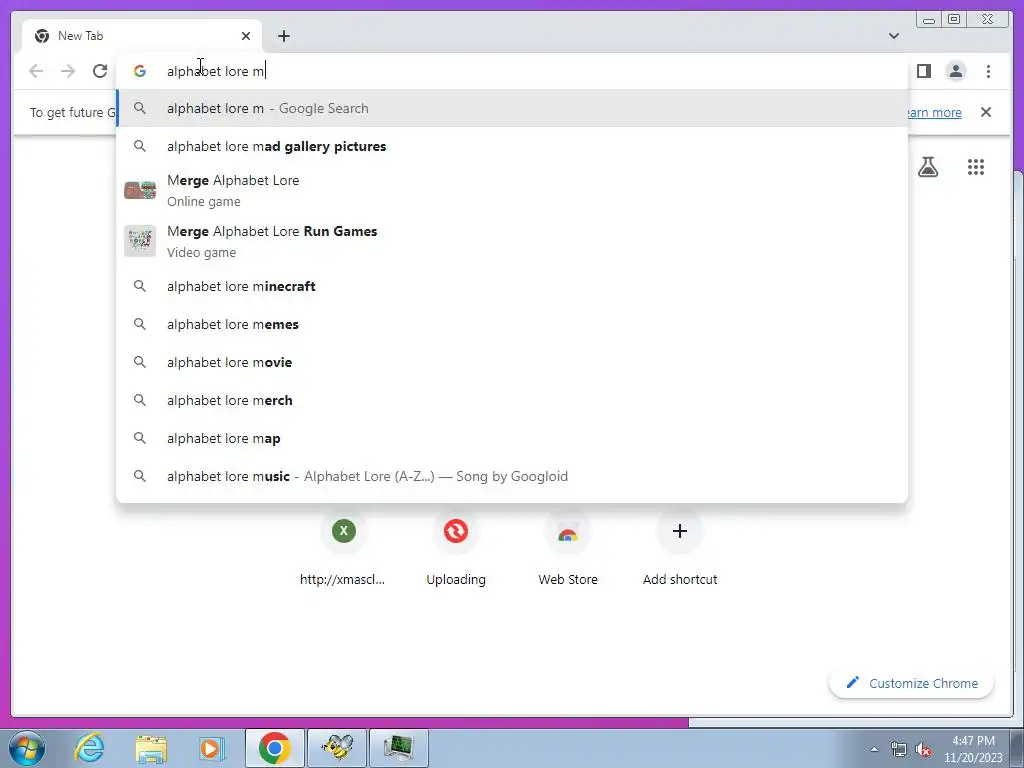Click the Google icon in address bar
The image size is (1024, 768).
(140, 71)
